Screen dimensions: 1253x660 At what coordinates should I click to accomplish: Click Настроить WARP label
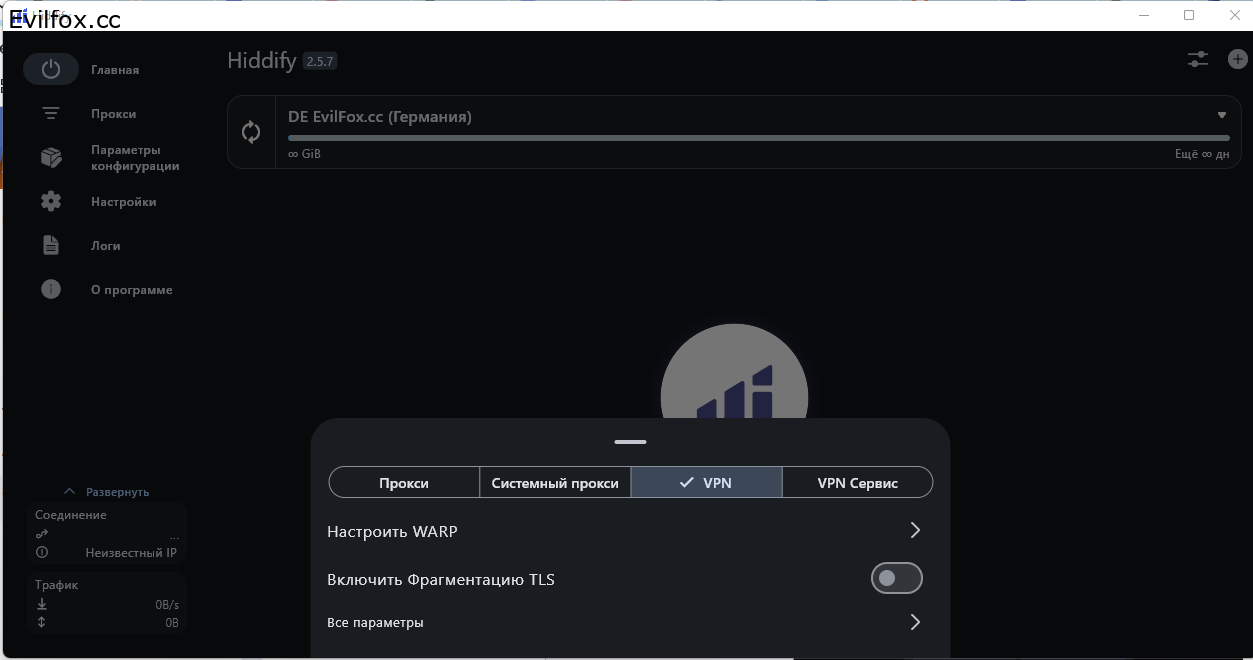coord(392,532)
